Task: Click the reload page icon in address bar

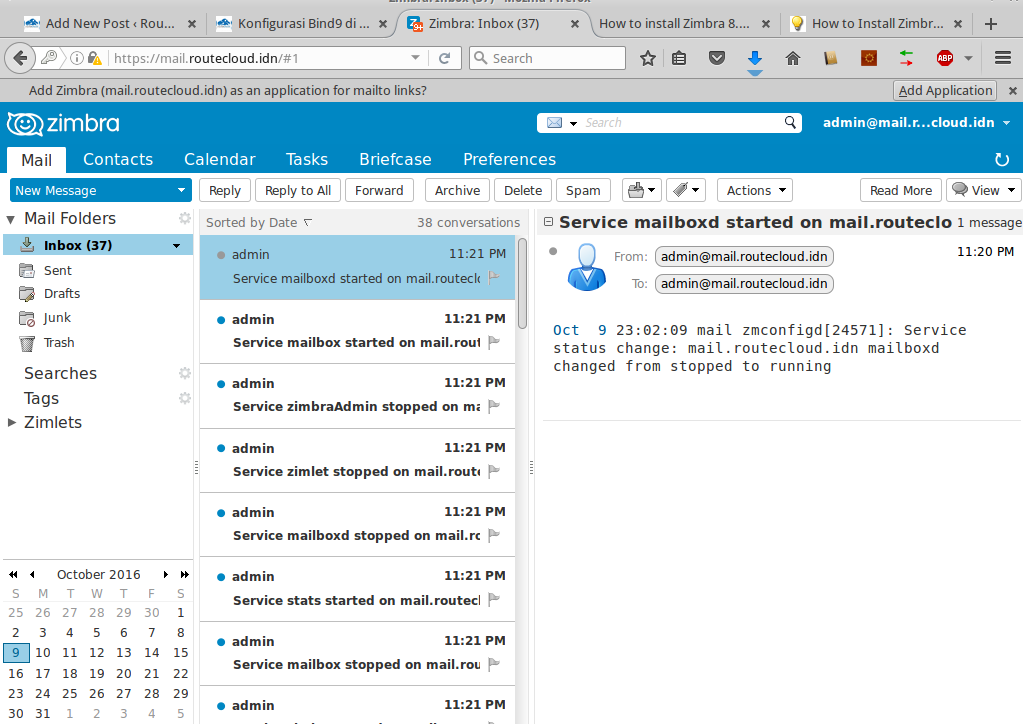Action: click(x=444, y=58)
